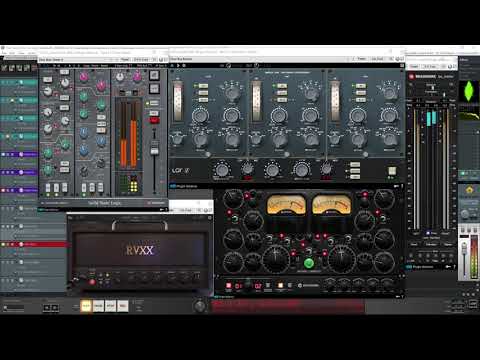
Task: Click the upper square icon button in the SSL strip's top-right
Action: pos(154,75)
